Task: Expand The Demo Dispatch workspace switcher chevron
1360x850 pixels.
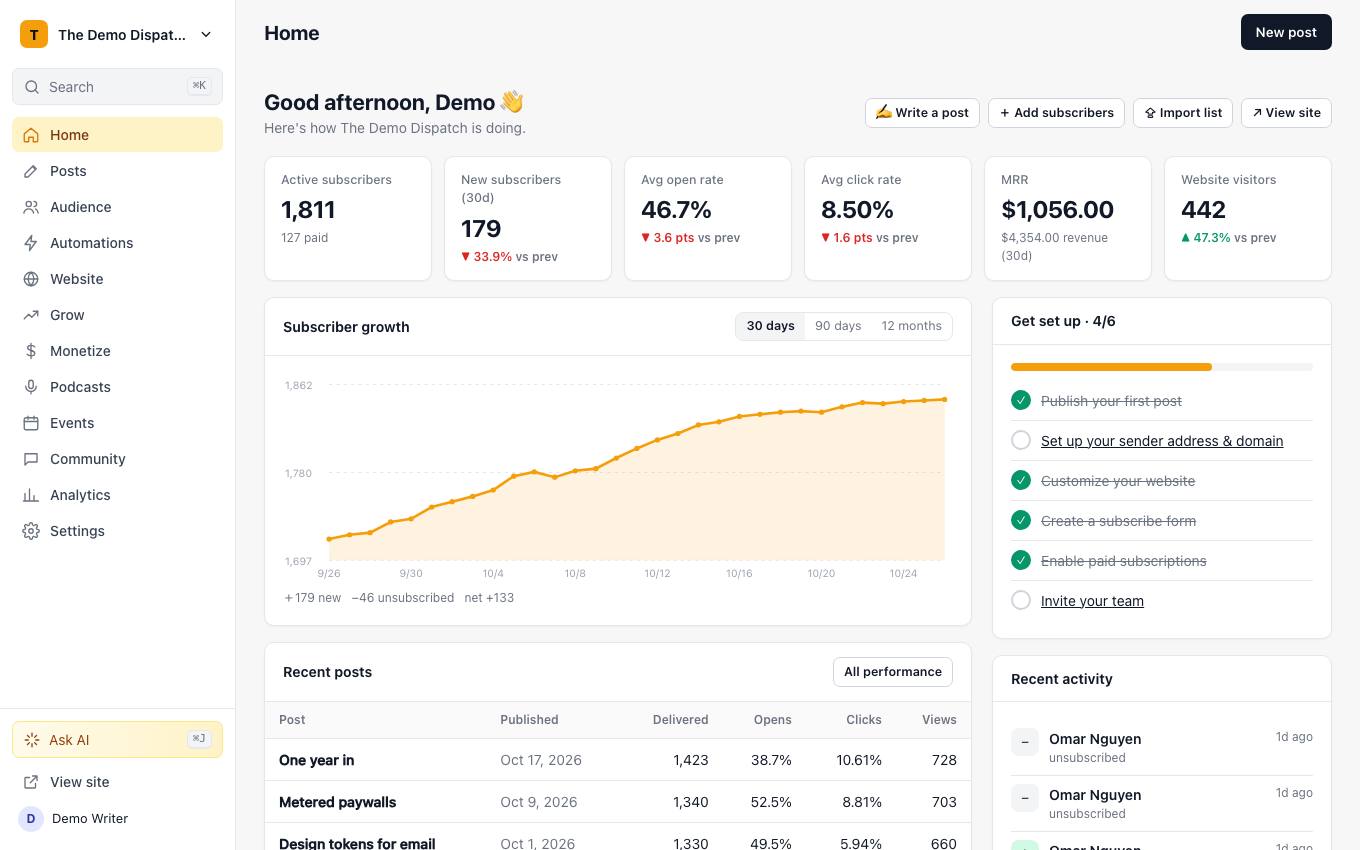Action: 206,34
